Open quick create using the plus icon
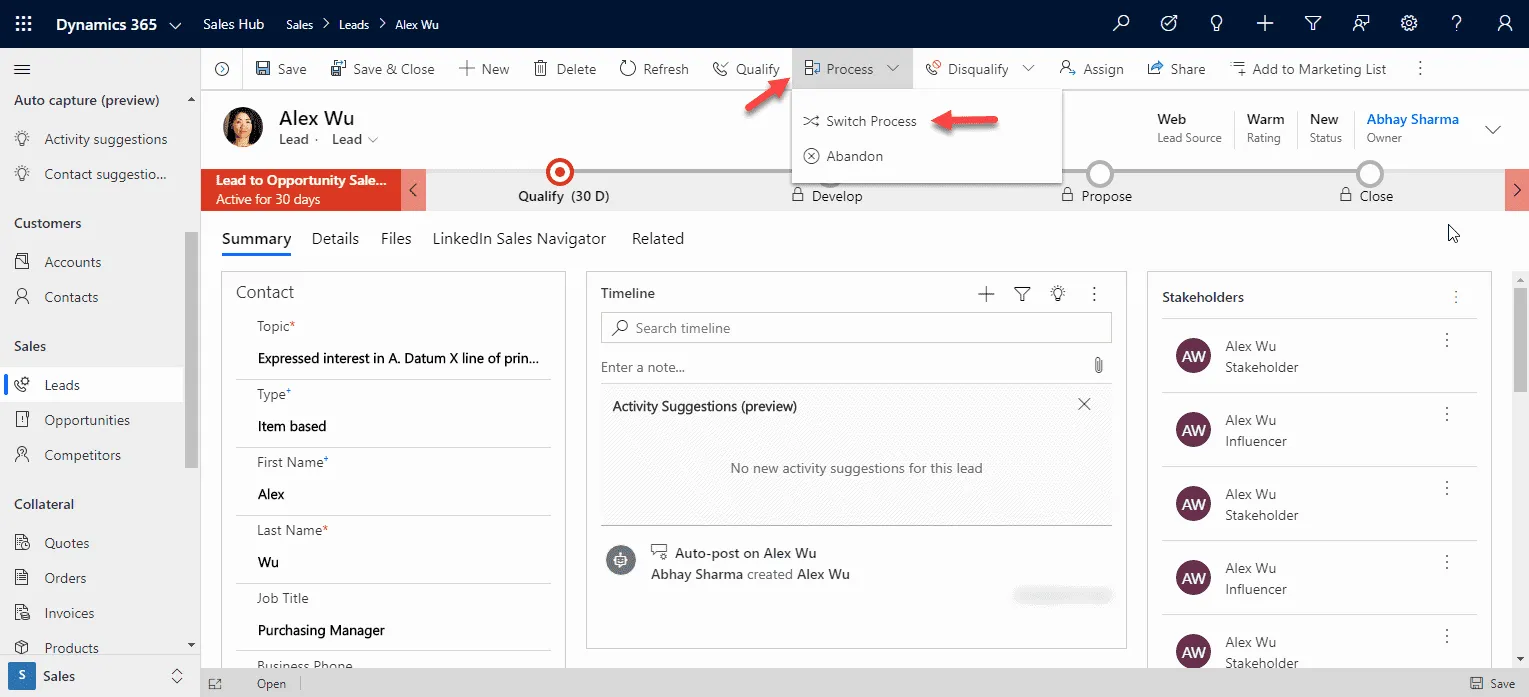This screenshot has height=697, width=1529. [1264, 23]
